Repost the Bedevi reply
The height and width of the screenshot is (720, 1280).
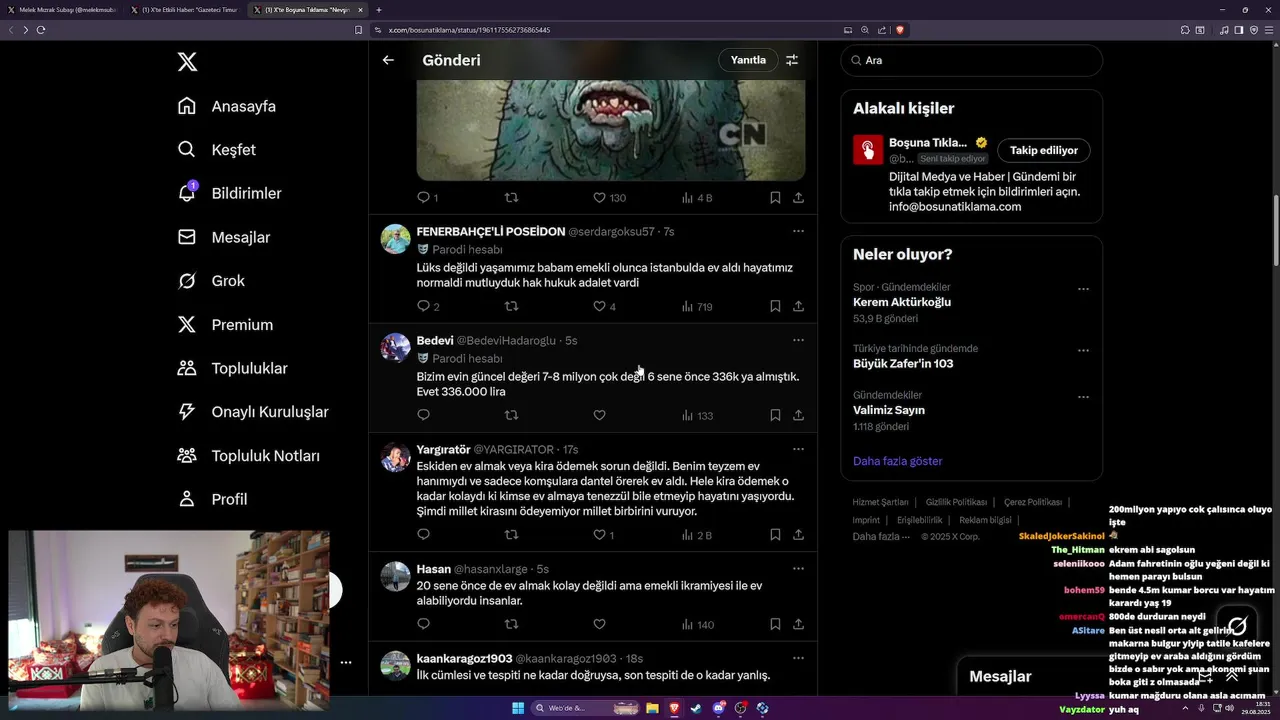pyautogui.click(x=511, y=415)
